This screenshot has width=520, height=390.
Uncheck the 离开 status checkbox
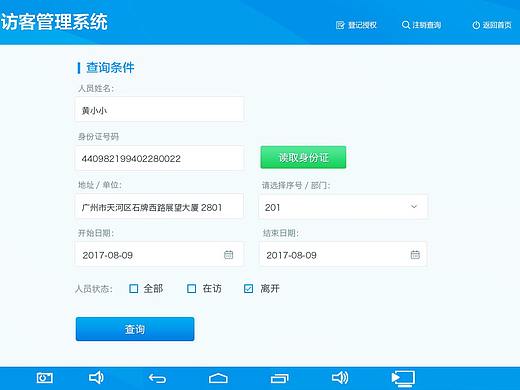click(x=248, y=288)
